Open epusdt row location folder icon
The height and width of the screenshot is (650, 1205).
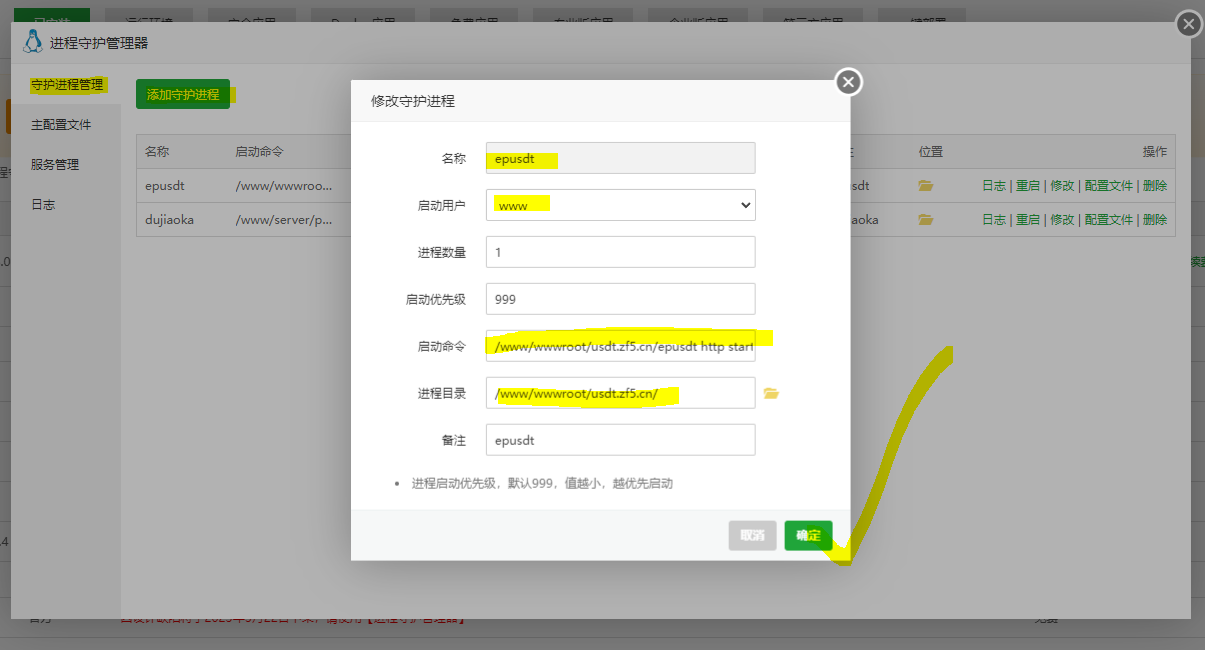click(x=925, y=186)
